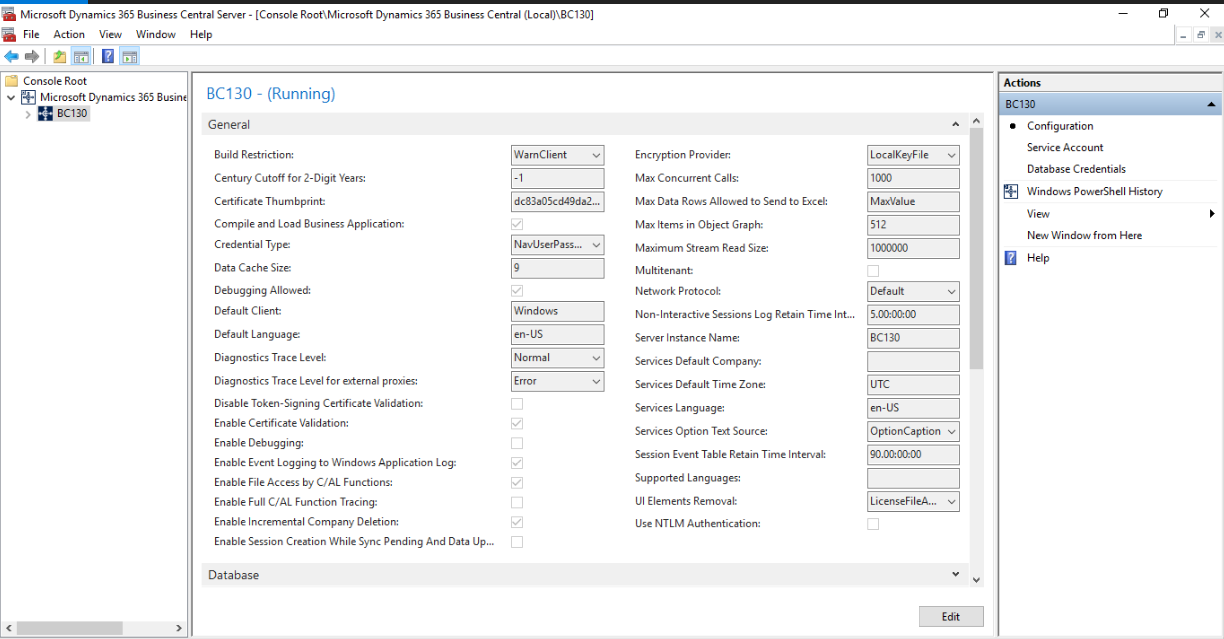The width and height of the screenshot is (1224, 639).
Task: Toggle Use NTLM Authentication checkbox
Action: click(x=873, y=524)
